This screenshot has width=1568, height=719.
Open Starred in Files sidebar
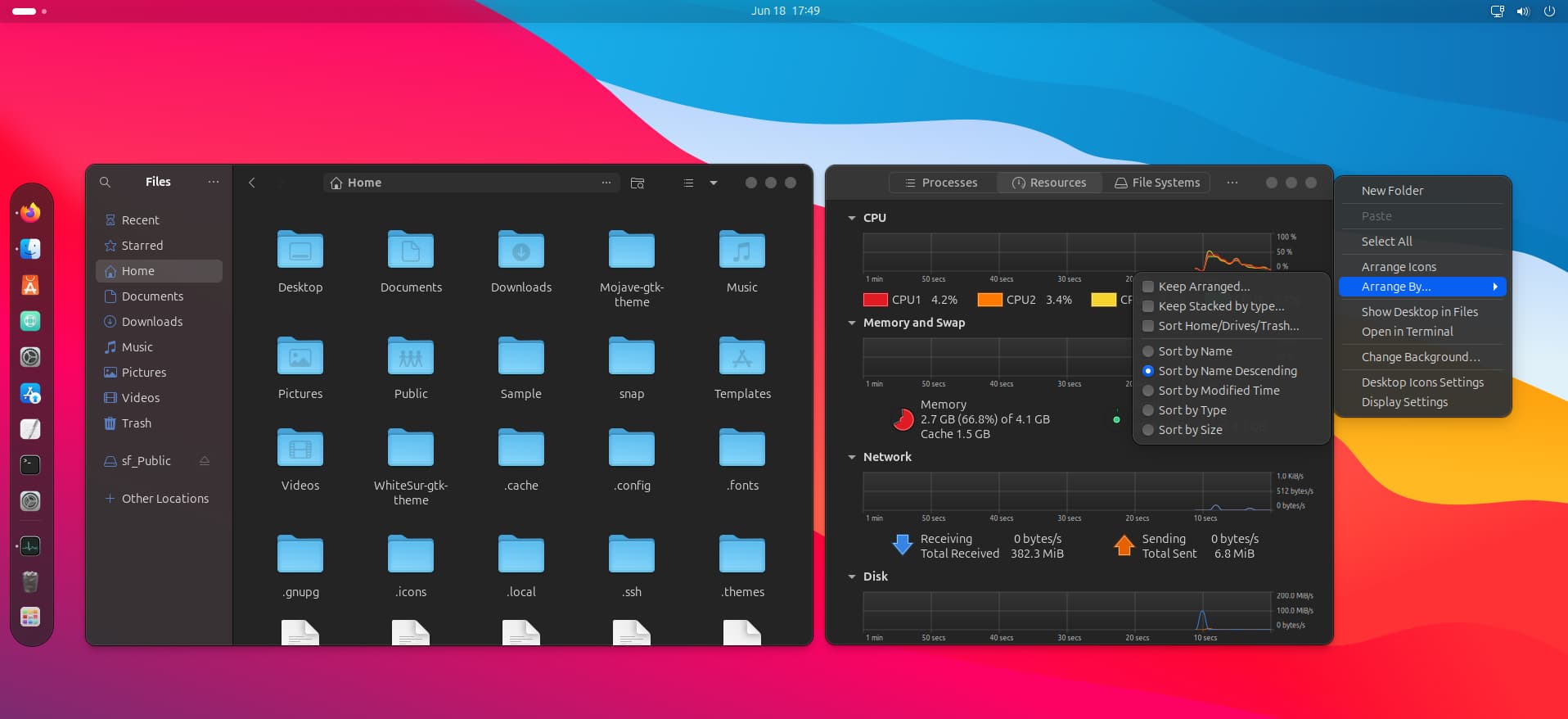tap(159, 246)
